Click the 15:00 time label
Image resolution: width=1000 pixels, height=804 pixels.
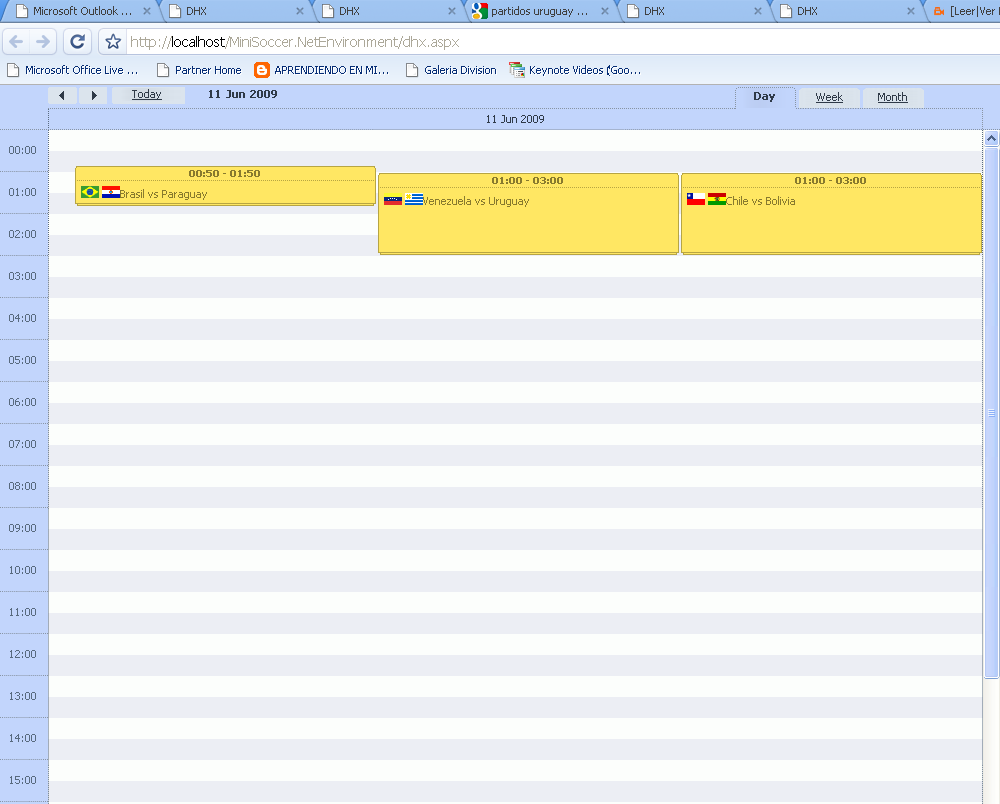click(22, 780)
